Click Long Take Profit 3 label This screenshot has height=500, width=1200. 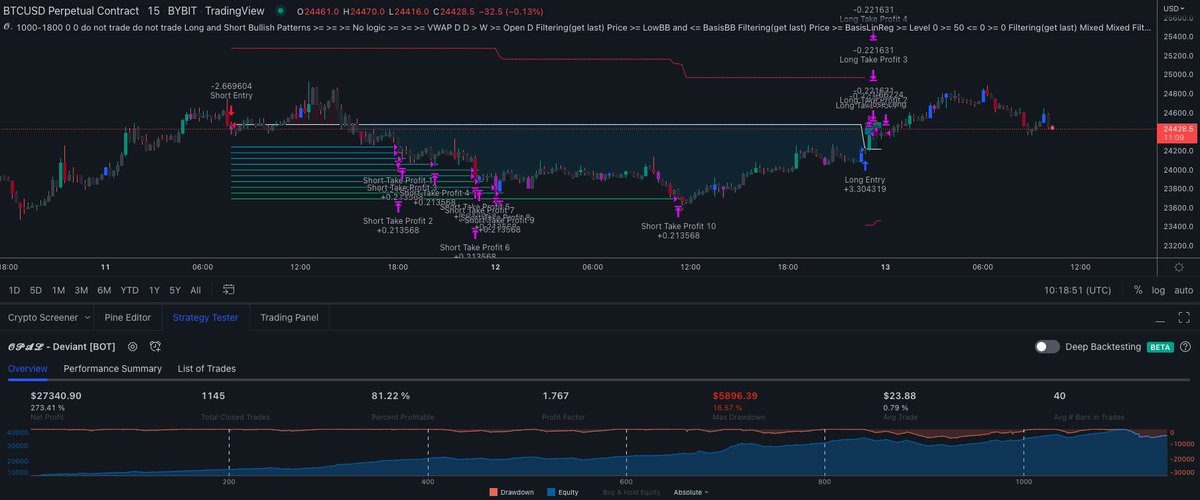(873, 60)
